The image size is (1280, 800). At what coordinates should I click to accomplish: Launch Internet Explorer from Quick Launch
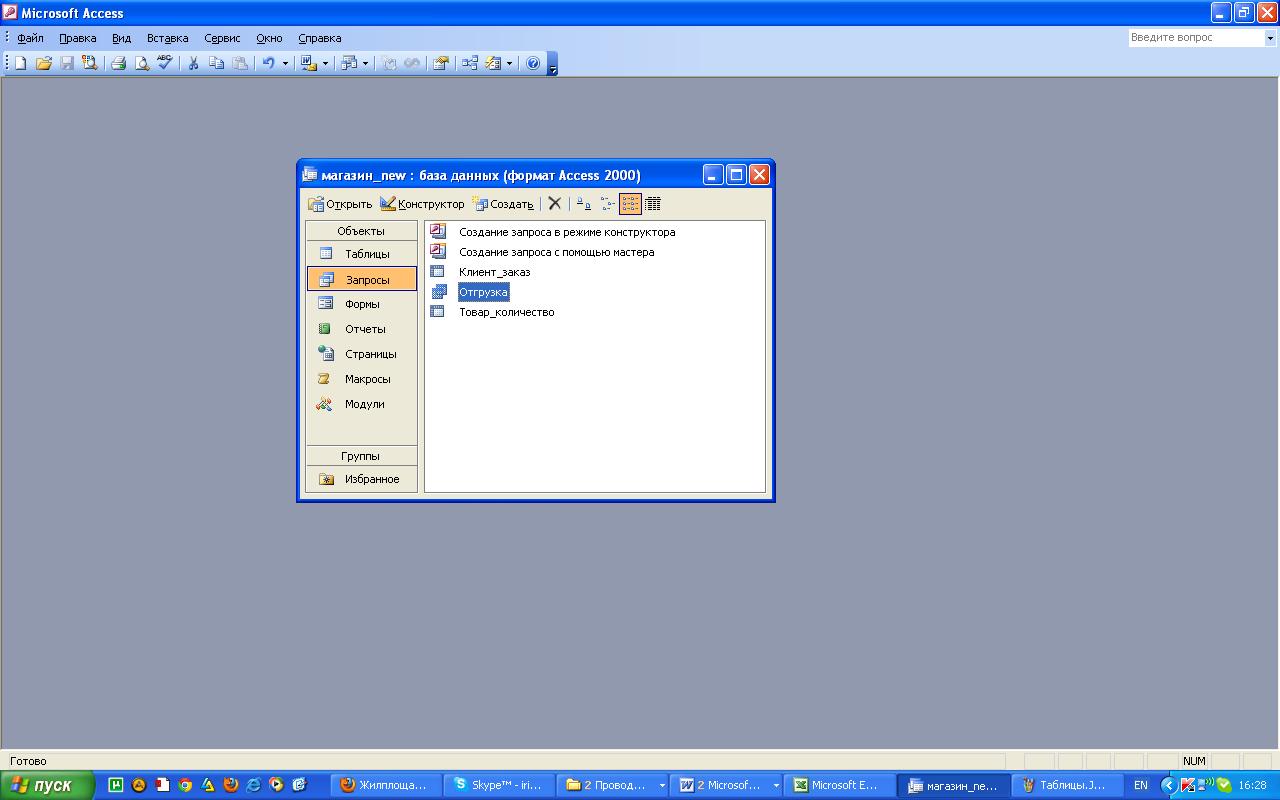[254, 786]
